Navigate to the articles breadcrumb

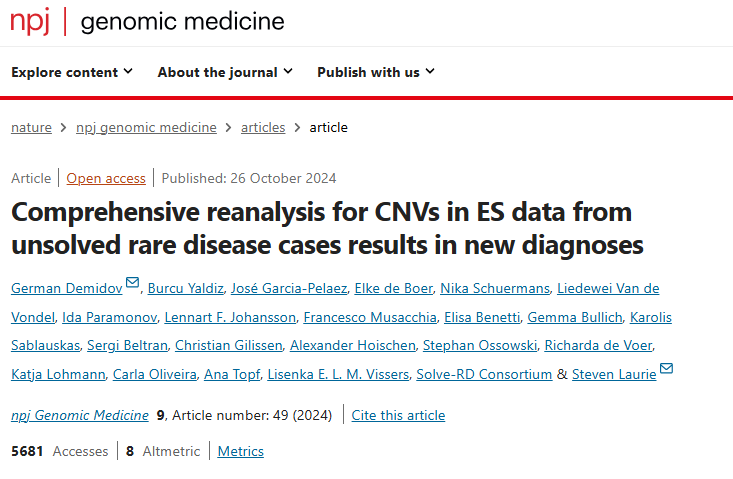pos(263,127)
